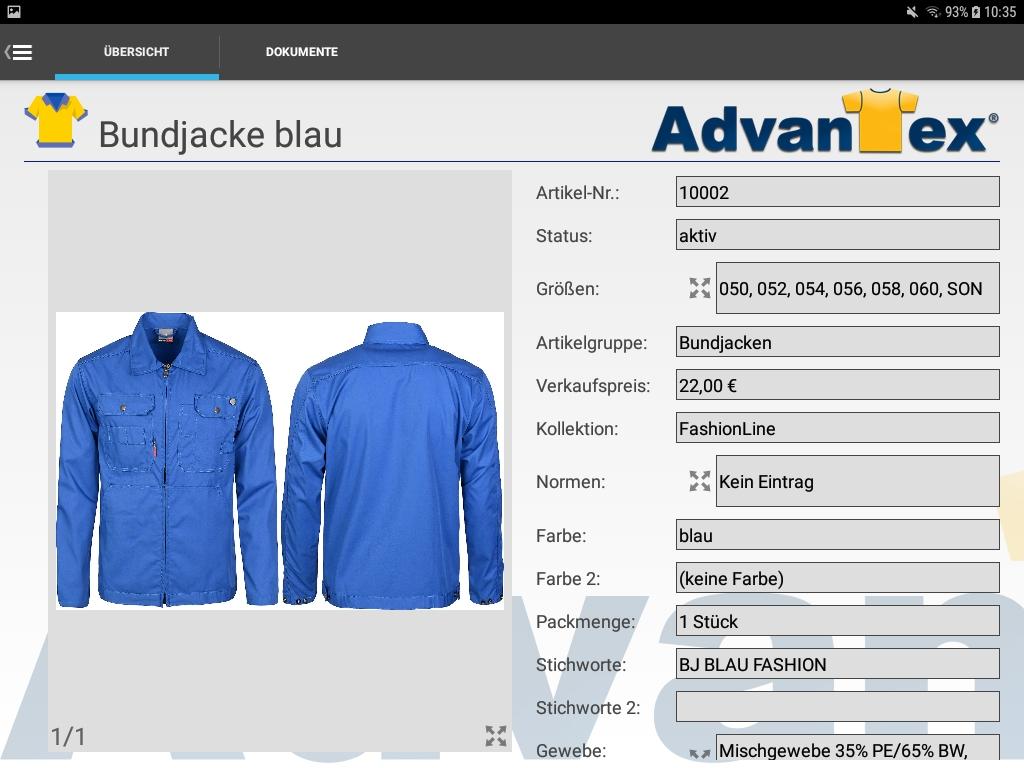Click the AdvanTex logo
The width and height of the screenshot is (1024, 768).
pos(825,122)
